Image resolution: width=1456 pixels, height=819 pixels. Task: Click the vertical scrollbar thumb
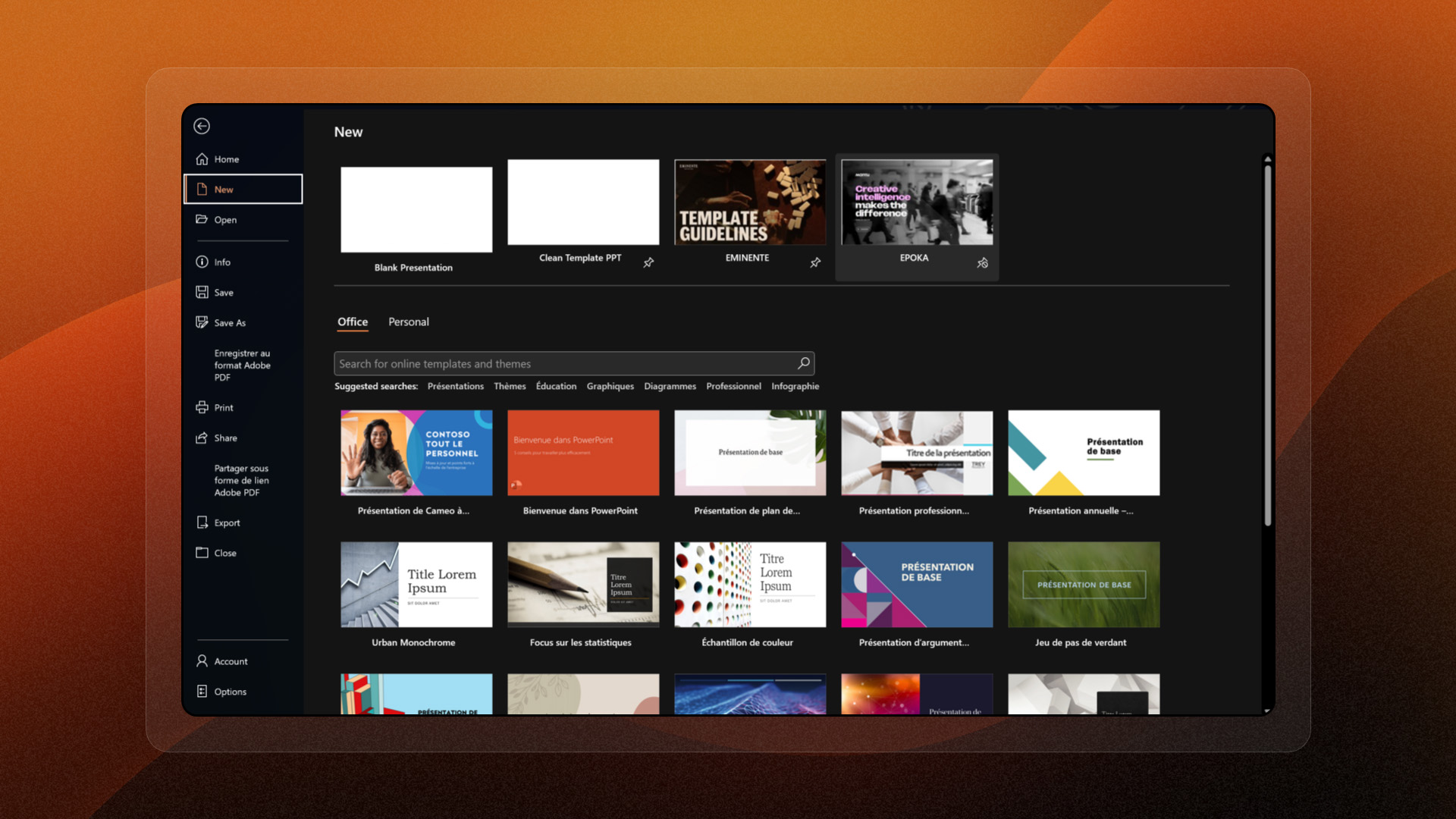(x=1267, y=345)
